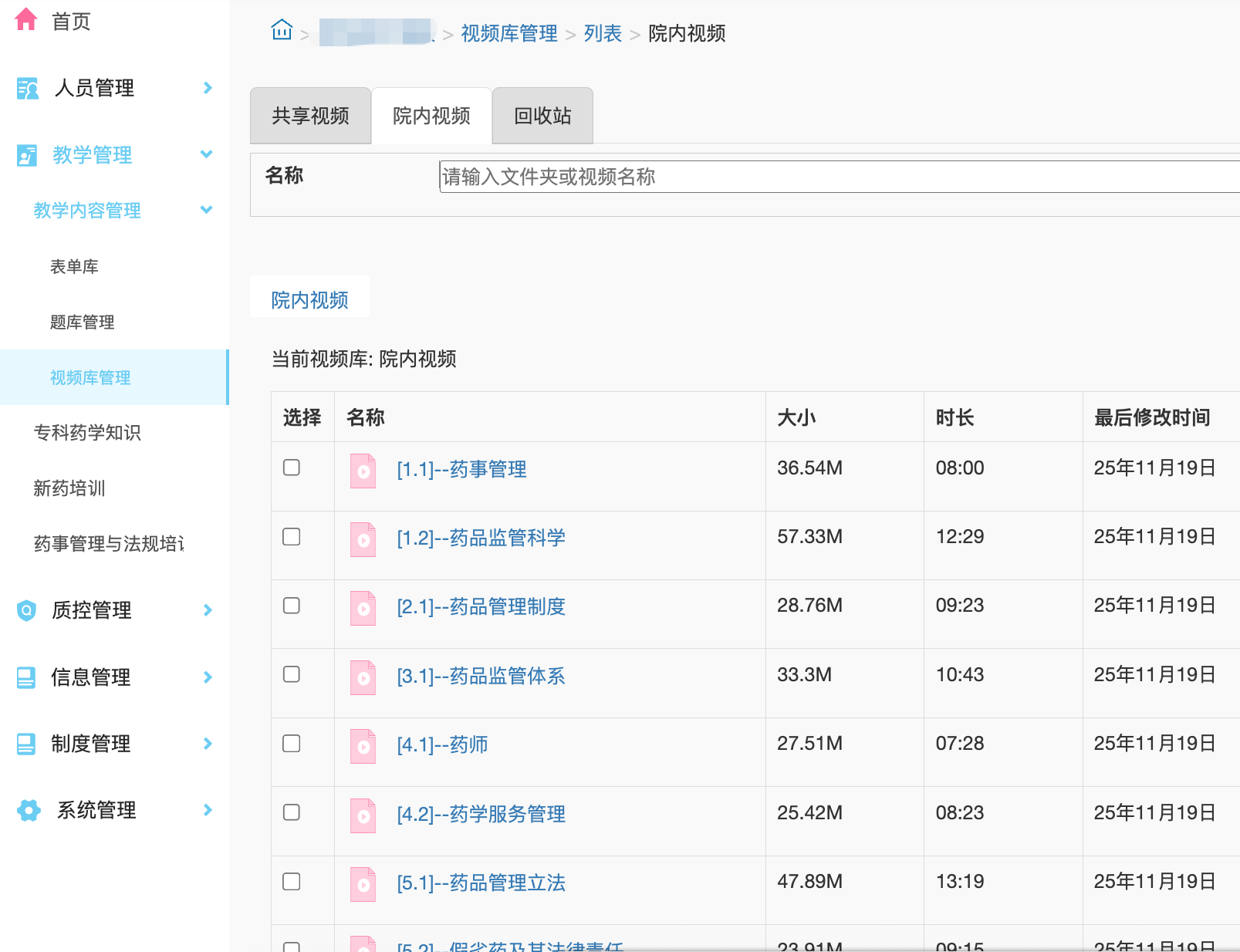
Task: Expand 人员管理 using its chevron arrow
Action: tap(207, 88)
